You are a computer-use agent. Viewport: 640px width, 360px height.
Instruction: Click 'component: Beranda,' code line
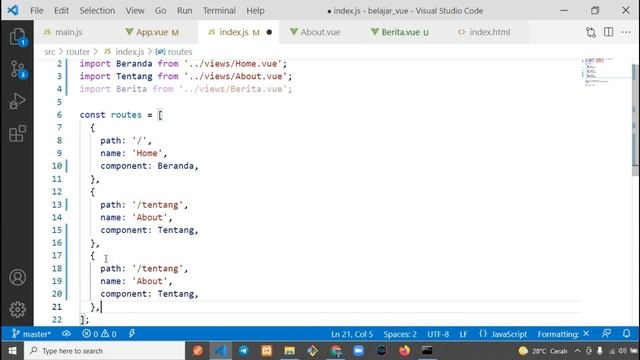point(149,166)
